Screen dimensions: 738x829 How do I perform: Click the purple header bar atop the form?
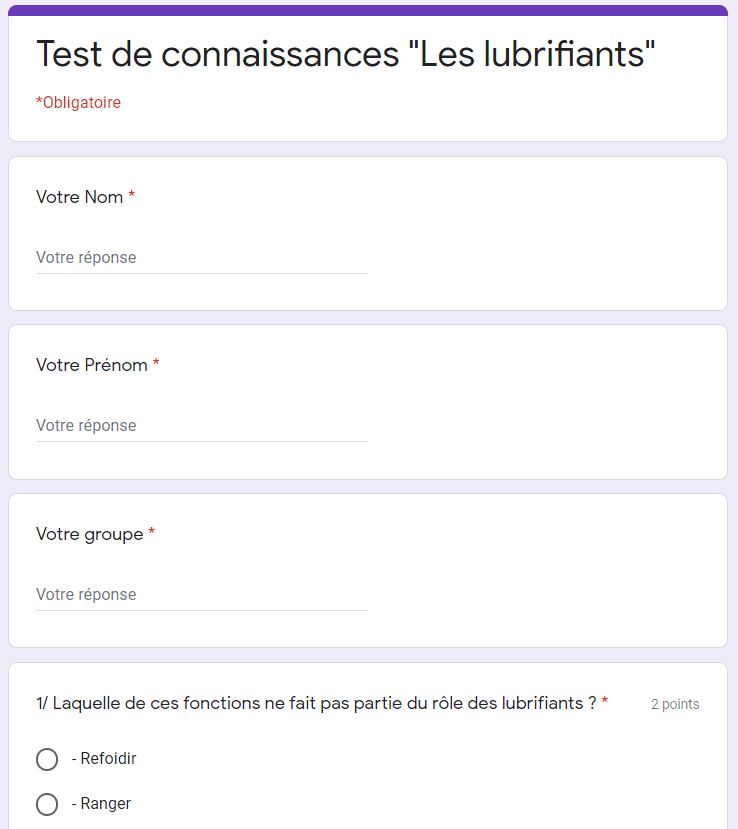point(368,10)
